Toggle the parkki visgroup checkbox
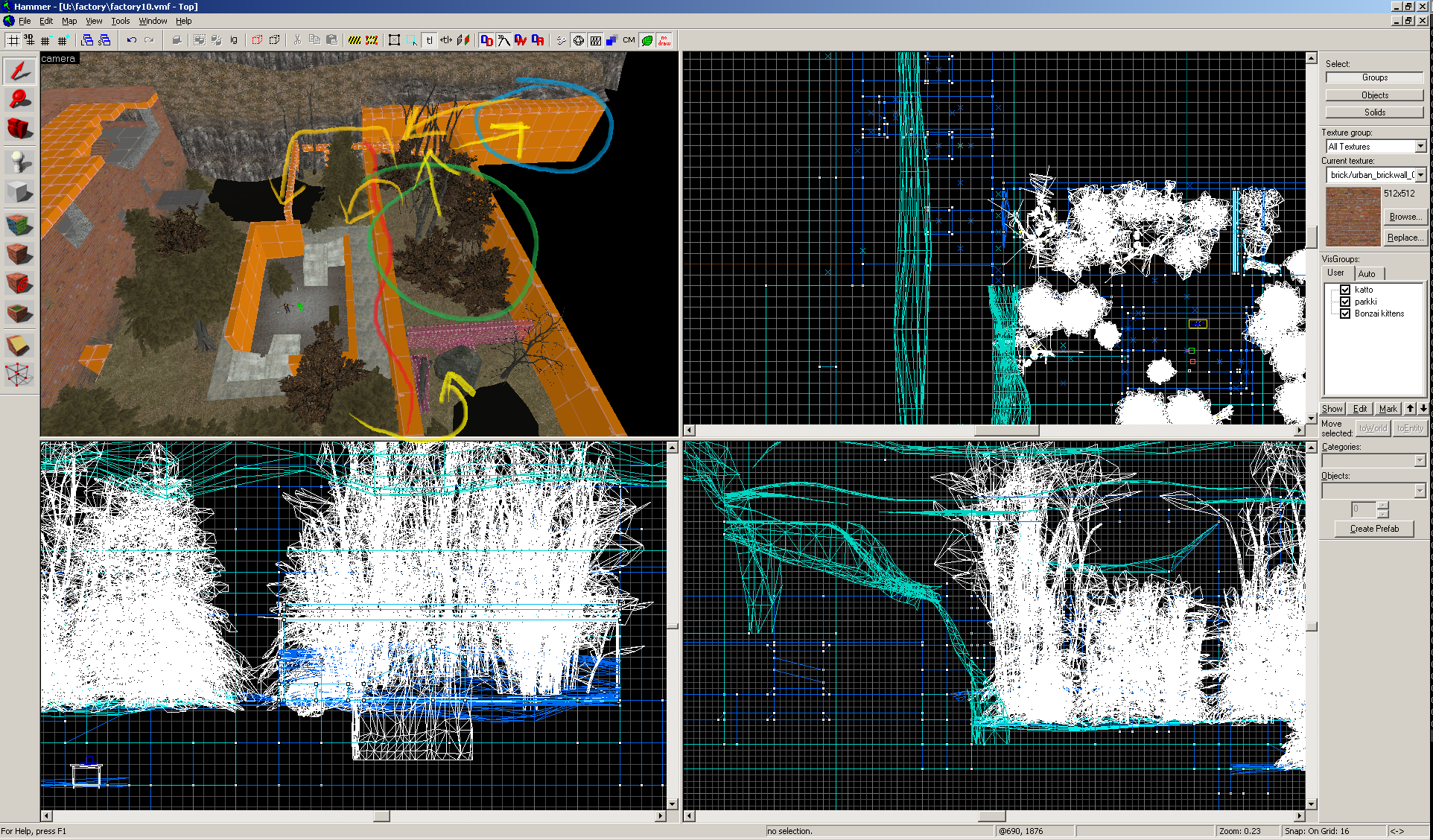 [1345, 302]
